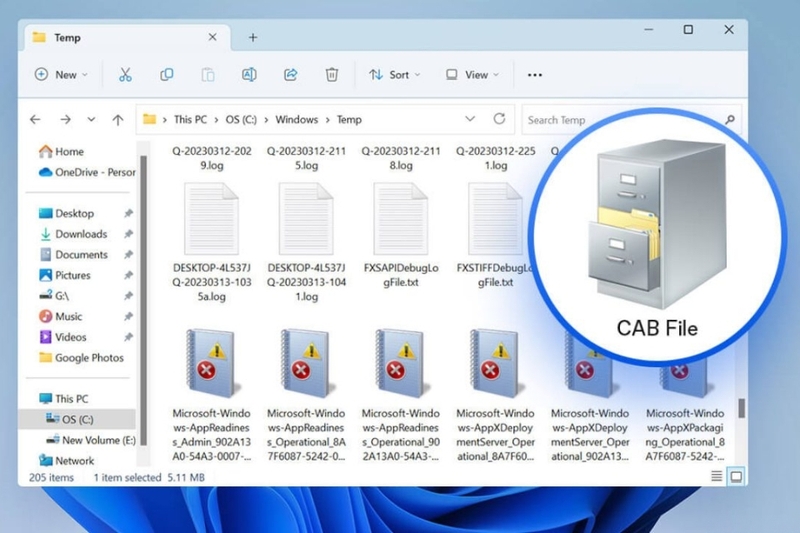Click the Copy icon in toolbar
The image size is (800, 533).
pyautogui.click(x=167, y=75)
